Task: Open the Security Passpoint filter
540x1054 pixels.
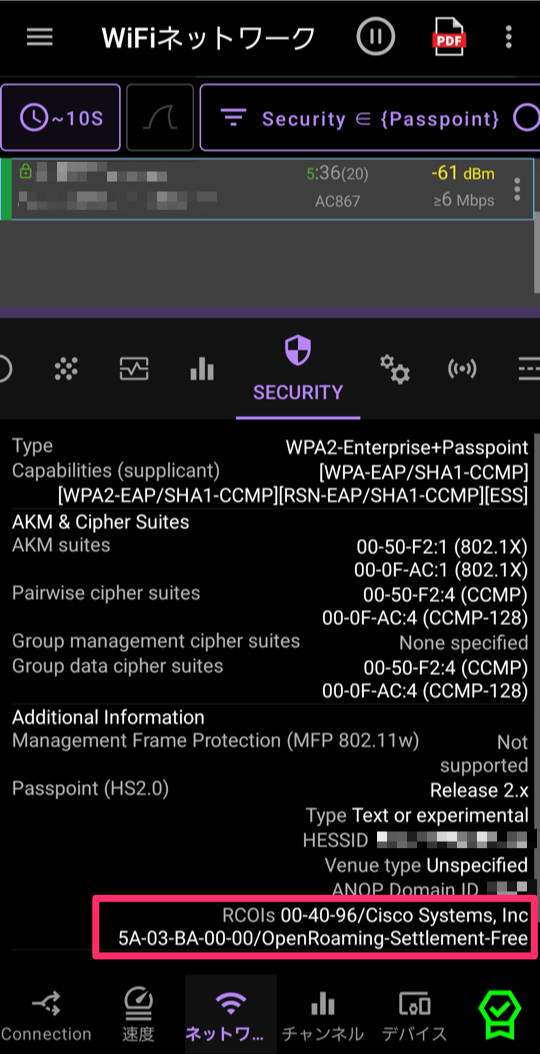Action: pyautogui.click(x=370, y=118)
